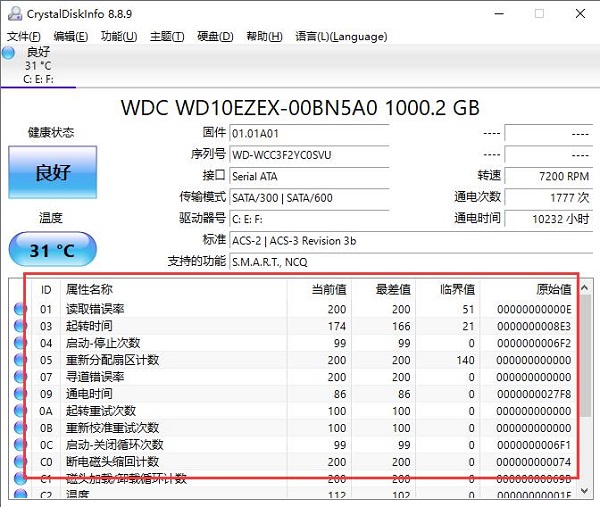Click status orb for row 04 启动-停止次数
The width and height of the screenshot is (600, 507).
[x=20, y=342]
